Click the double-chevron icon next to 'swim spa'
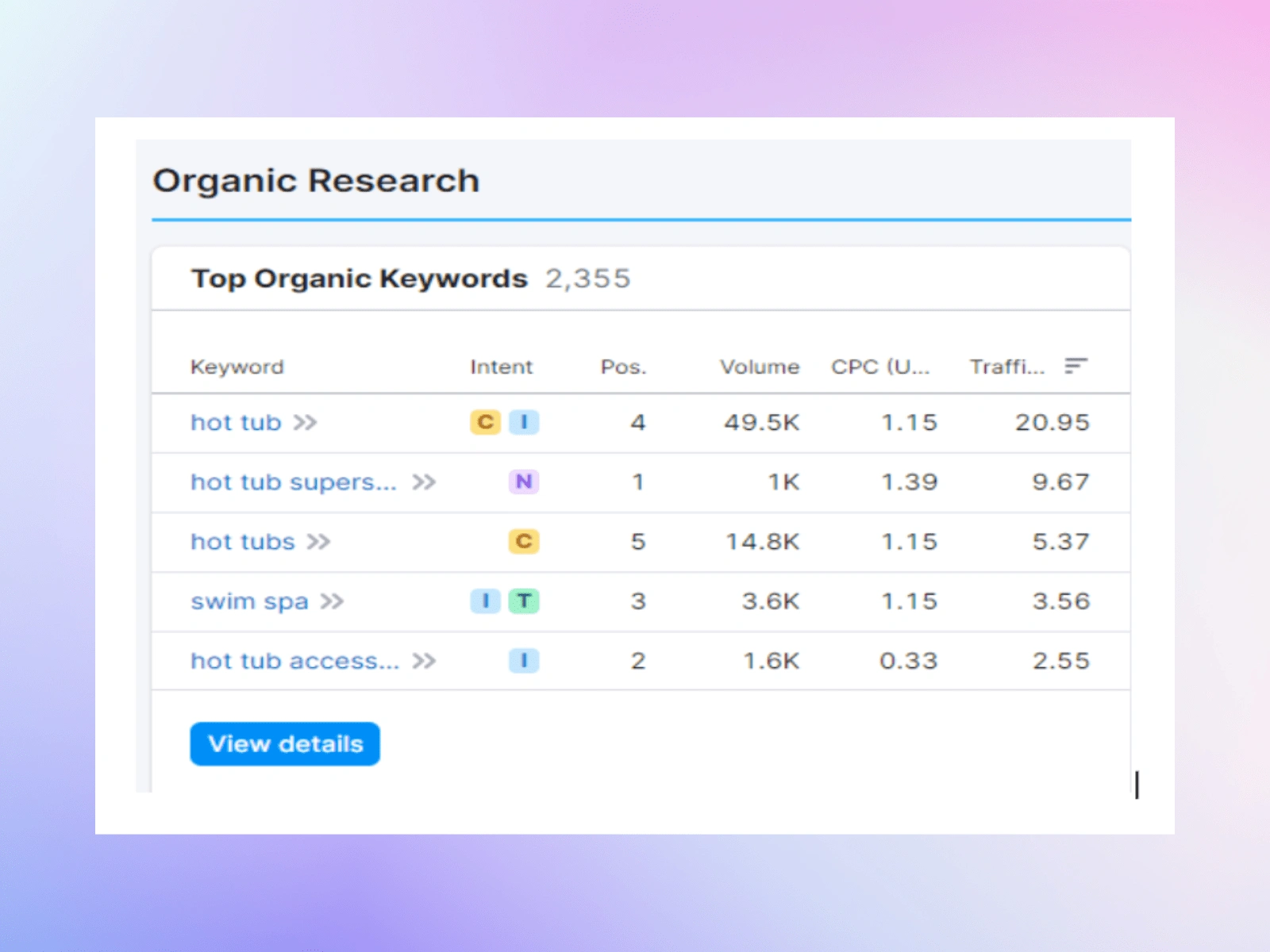Image resolution: width=1270 pixels, height=952 pixels. point(333,601)
